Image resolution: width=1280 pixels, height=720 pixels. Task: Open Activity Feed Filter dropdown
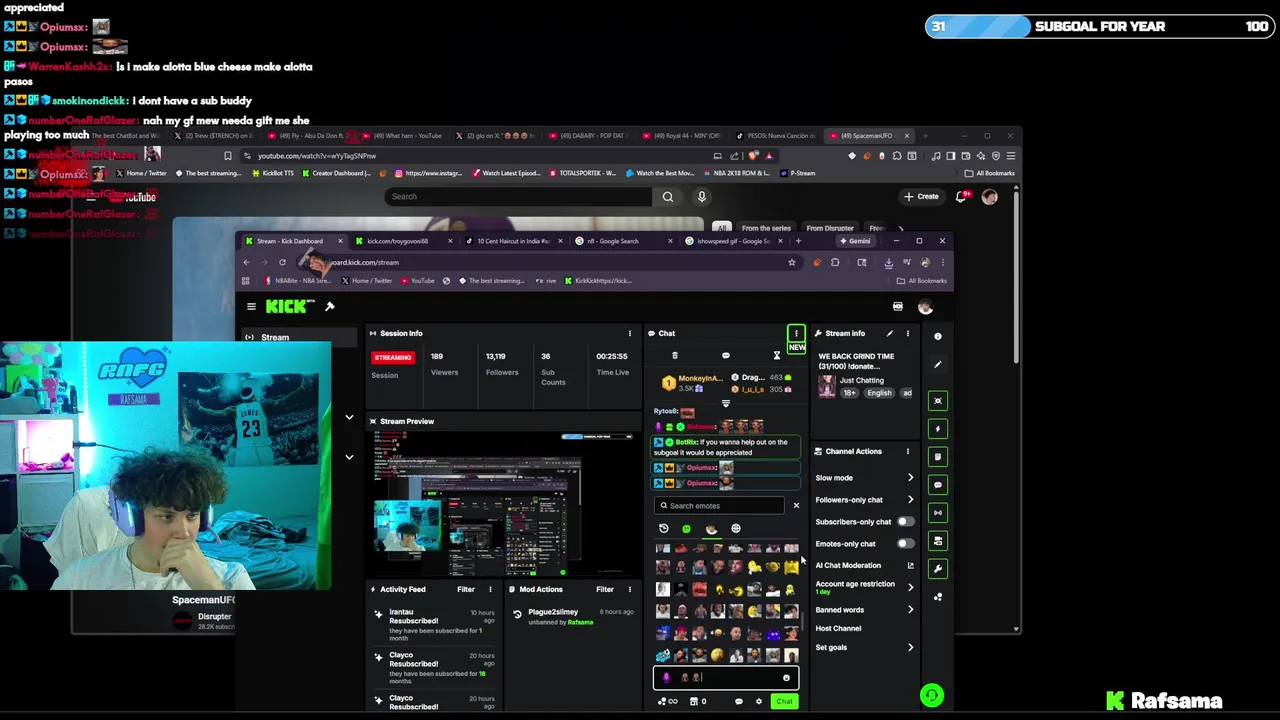[466, 589]
